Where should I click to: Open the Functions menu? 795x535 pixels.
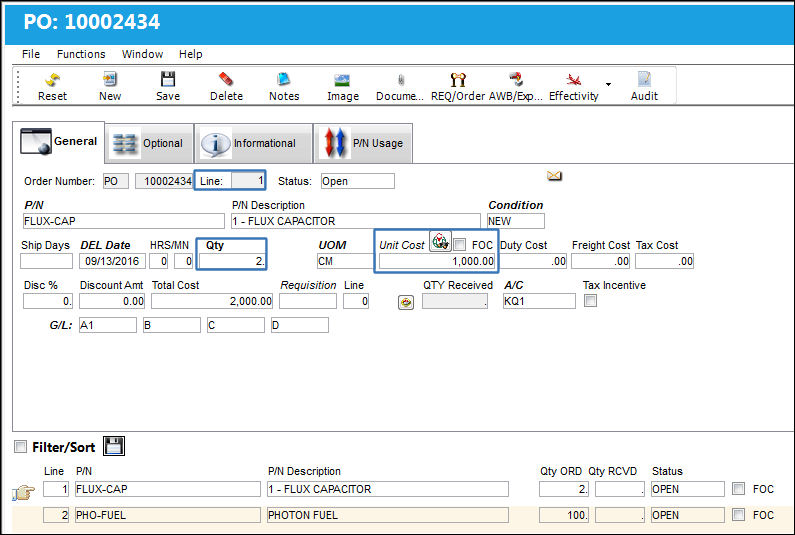(x=81, y=54)
